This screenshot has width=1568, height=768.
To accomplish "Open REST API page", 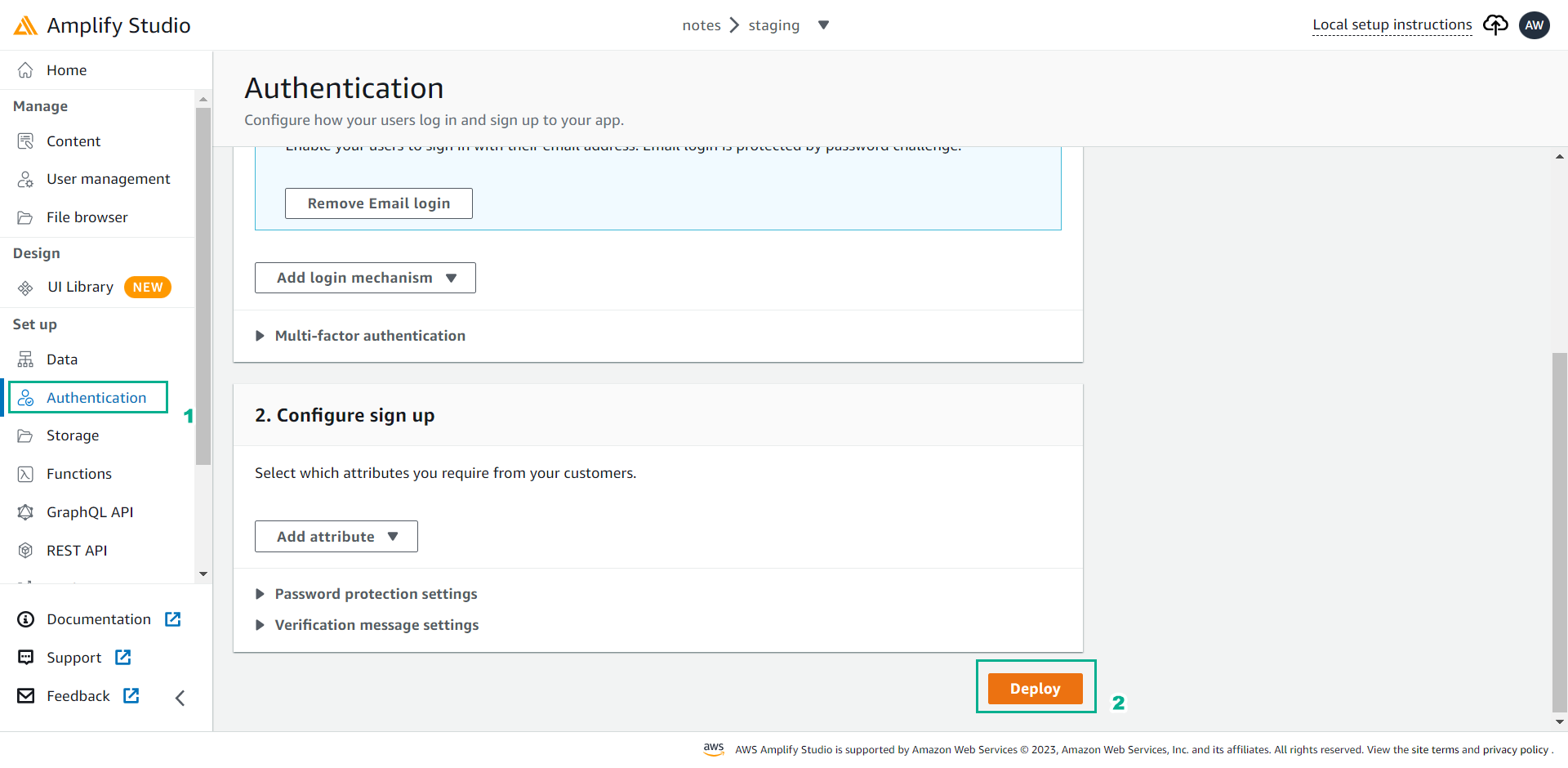I will point(77,551).
